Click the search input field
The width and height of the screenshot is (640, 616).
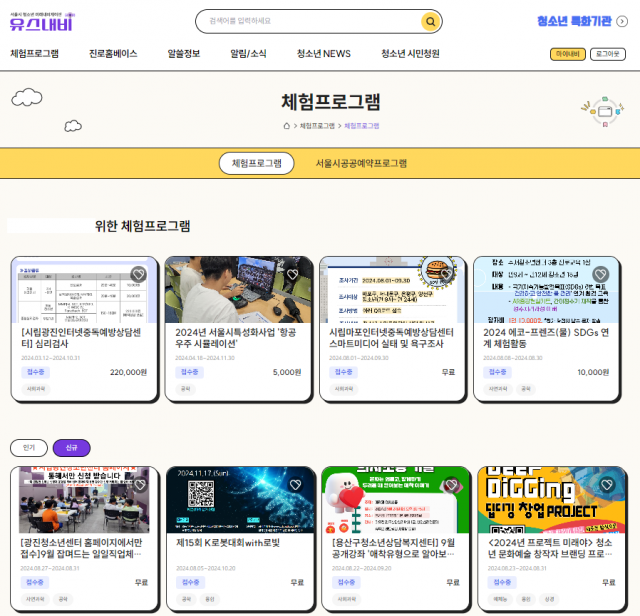click(x=310, y=21)
